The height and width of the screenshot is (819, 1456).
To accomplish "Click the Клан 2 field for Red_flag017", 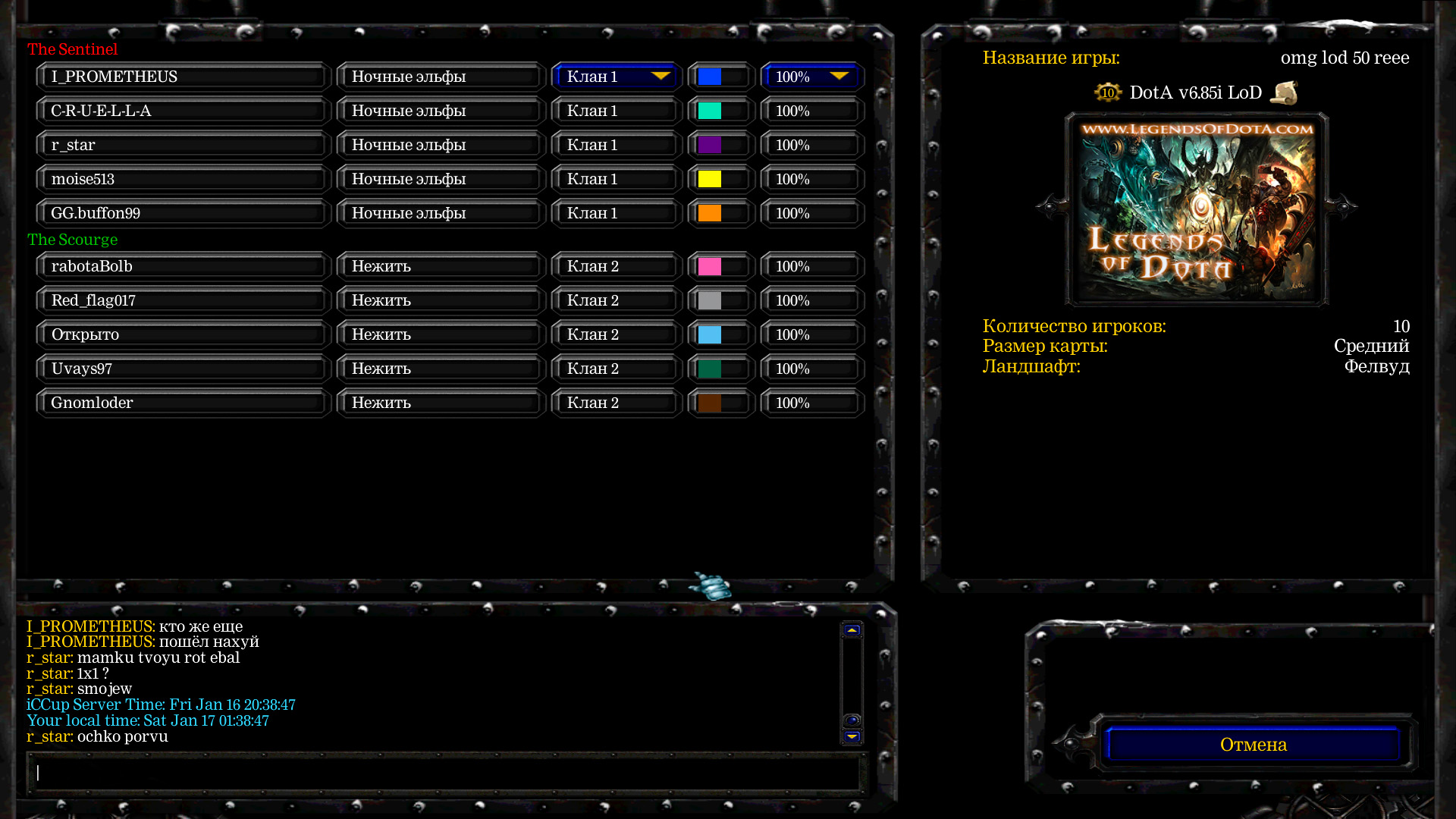I will coord(616,300).
